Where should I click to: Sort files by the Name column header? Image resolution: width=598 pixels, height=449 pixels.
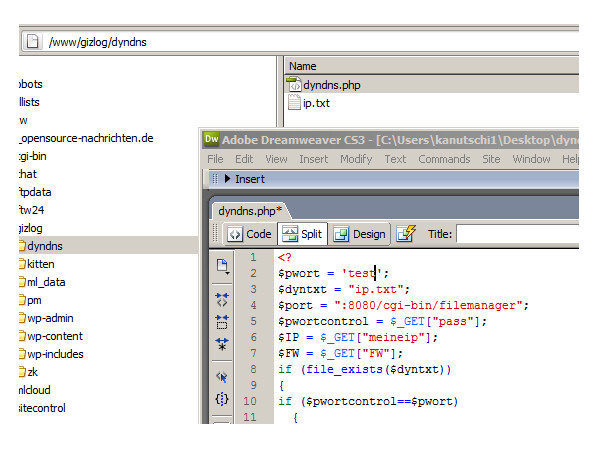[x=302, y=66]
